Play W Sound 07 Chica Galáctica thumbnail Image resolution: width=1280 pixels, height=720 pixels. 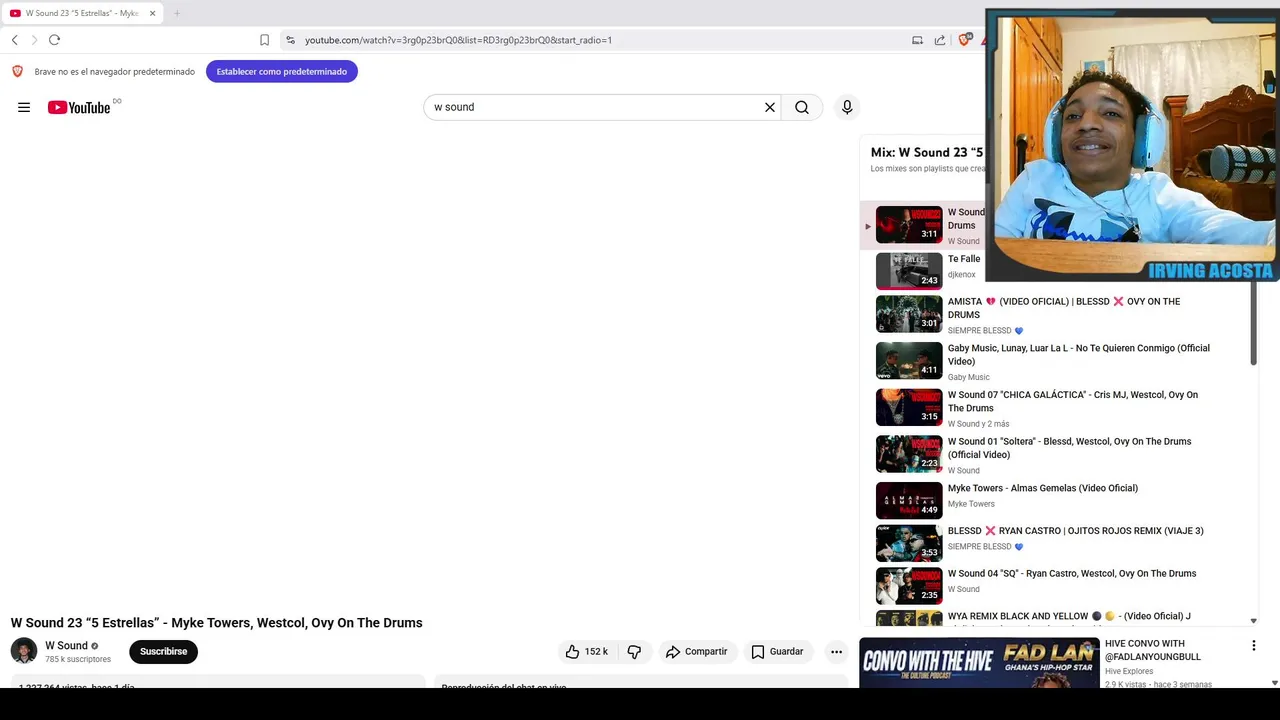pos(909,408)
